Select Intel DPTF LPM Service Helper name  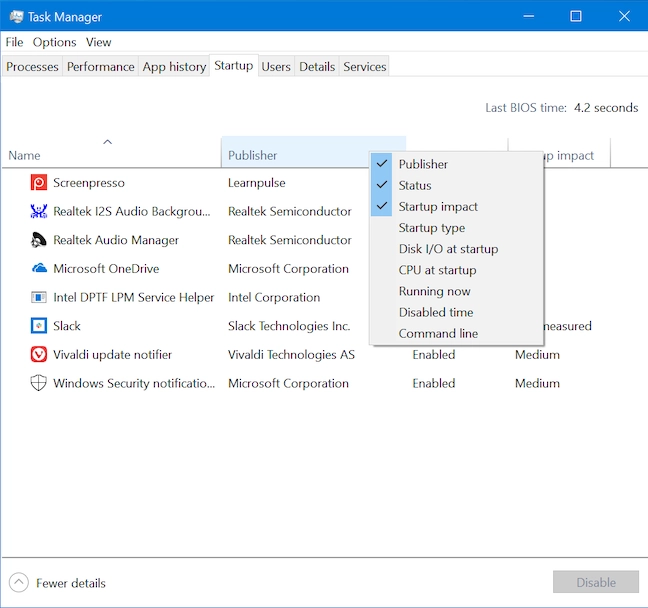(x=134, y=297)
